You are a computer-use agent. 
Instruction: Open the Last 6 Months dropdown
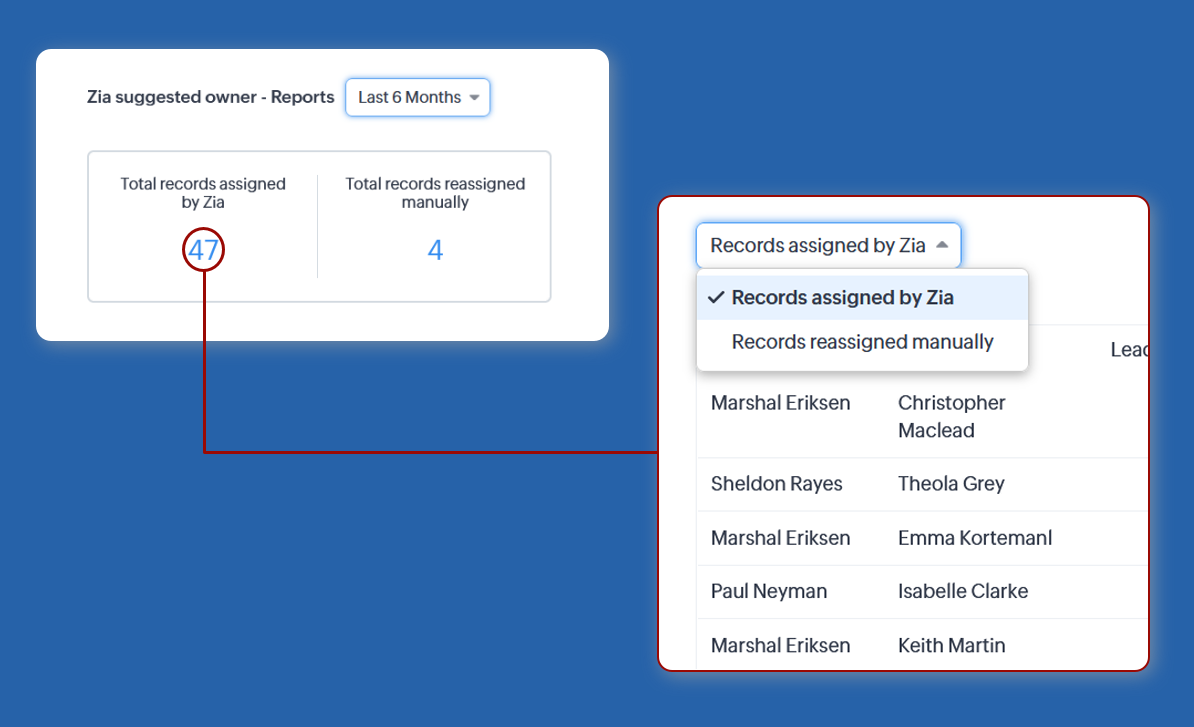coord(417,98)
